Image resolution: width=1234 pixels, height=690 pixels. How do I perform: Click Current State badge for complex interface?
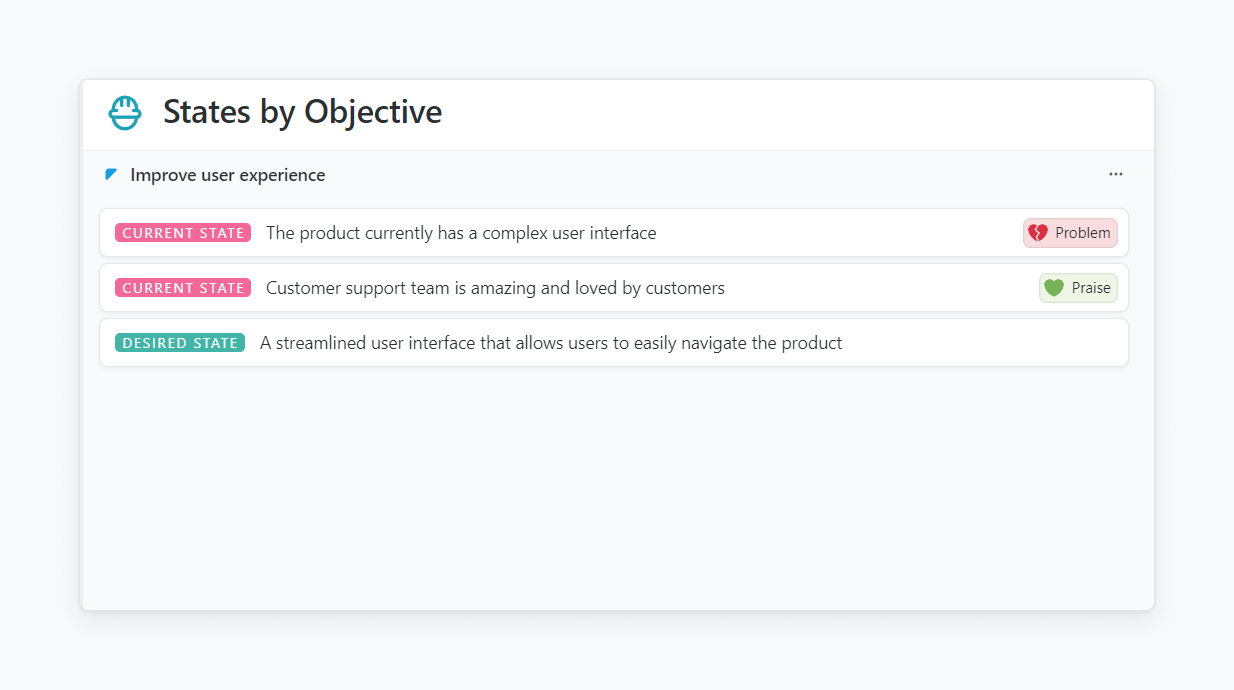[183, 233]
